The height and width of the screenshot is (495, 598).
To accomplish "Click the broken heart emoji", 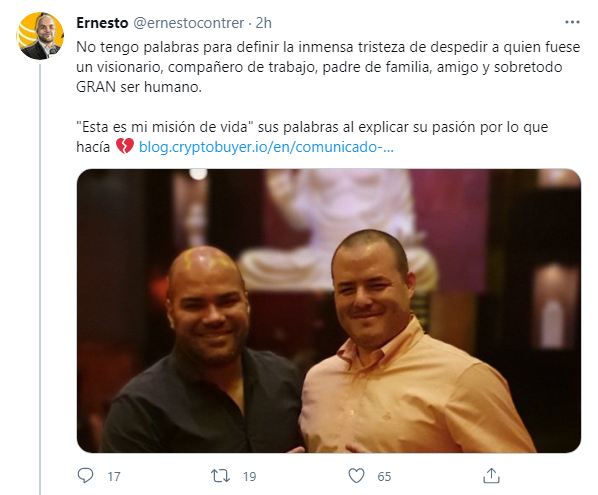I will [125, 146].
